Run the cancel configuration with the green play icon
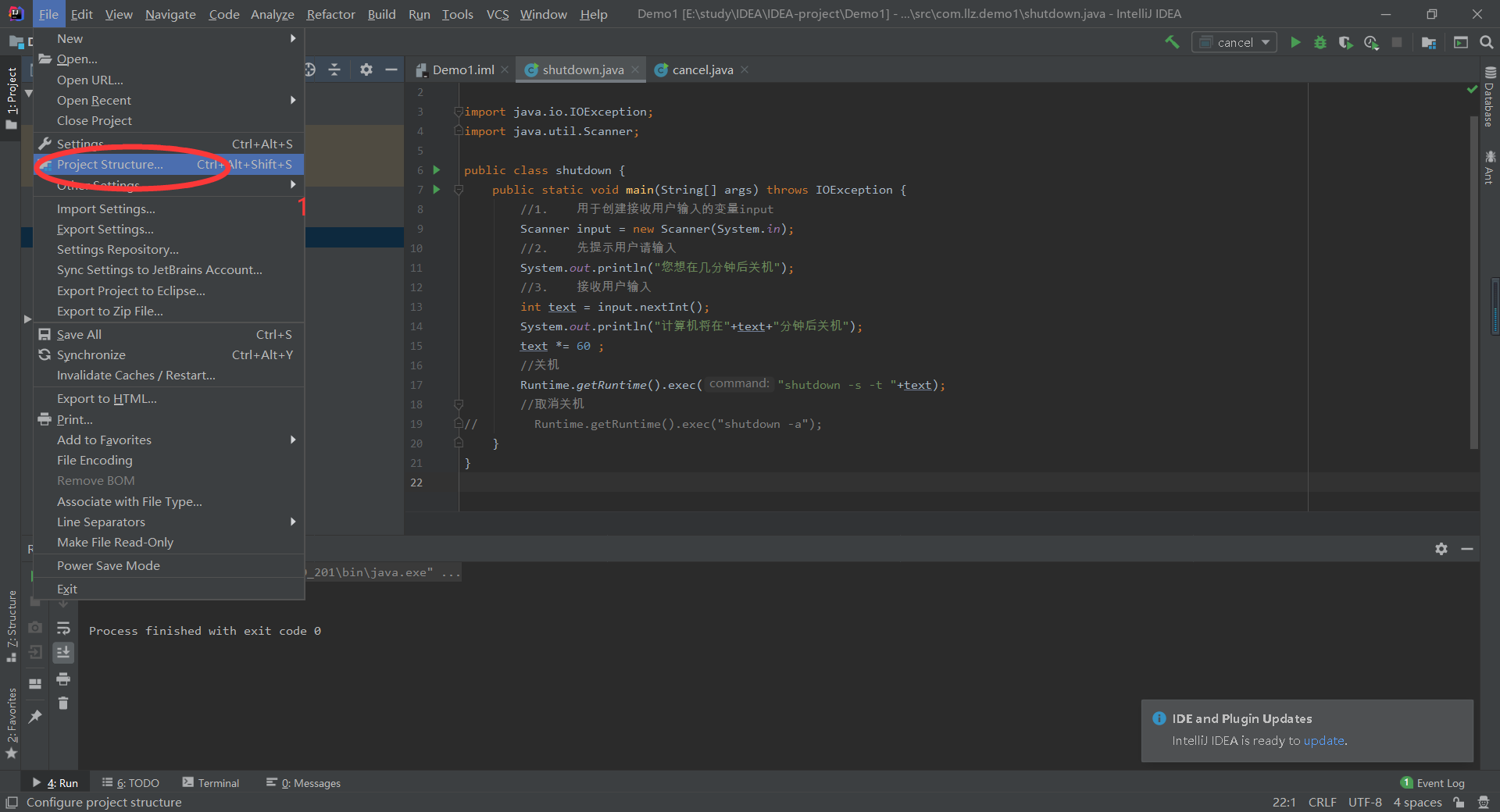 [x=1295, y=42]
